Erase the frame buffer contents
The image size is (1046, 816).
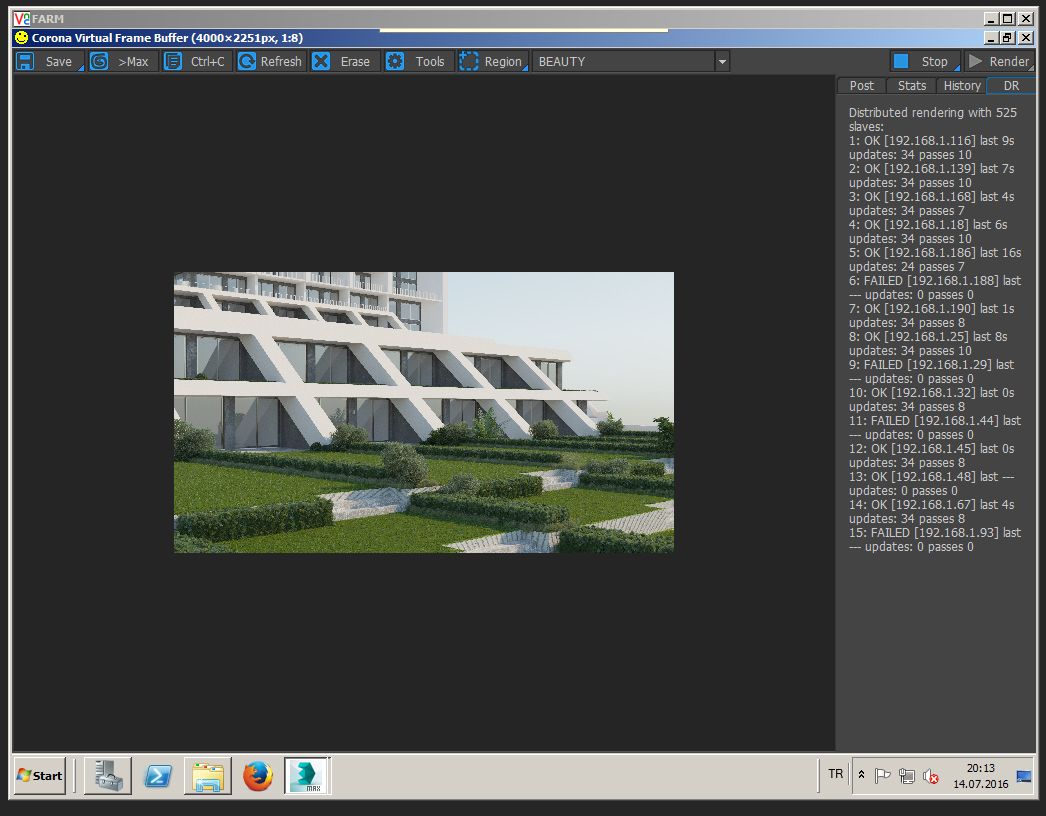[x=344, y=61]
